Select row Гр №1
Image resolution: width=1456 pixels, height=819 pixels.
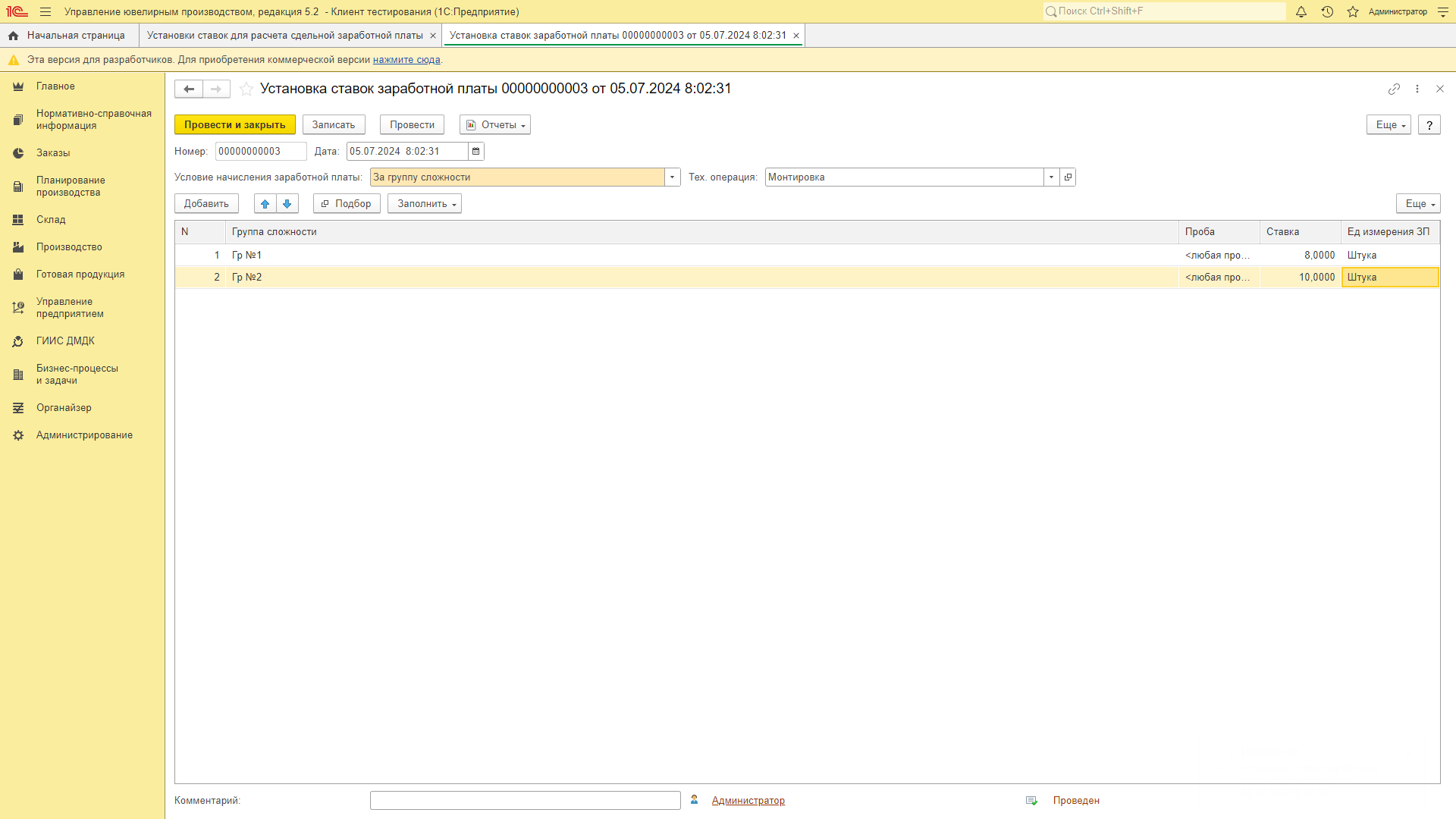807,256
